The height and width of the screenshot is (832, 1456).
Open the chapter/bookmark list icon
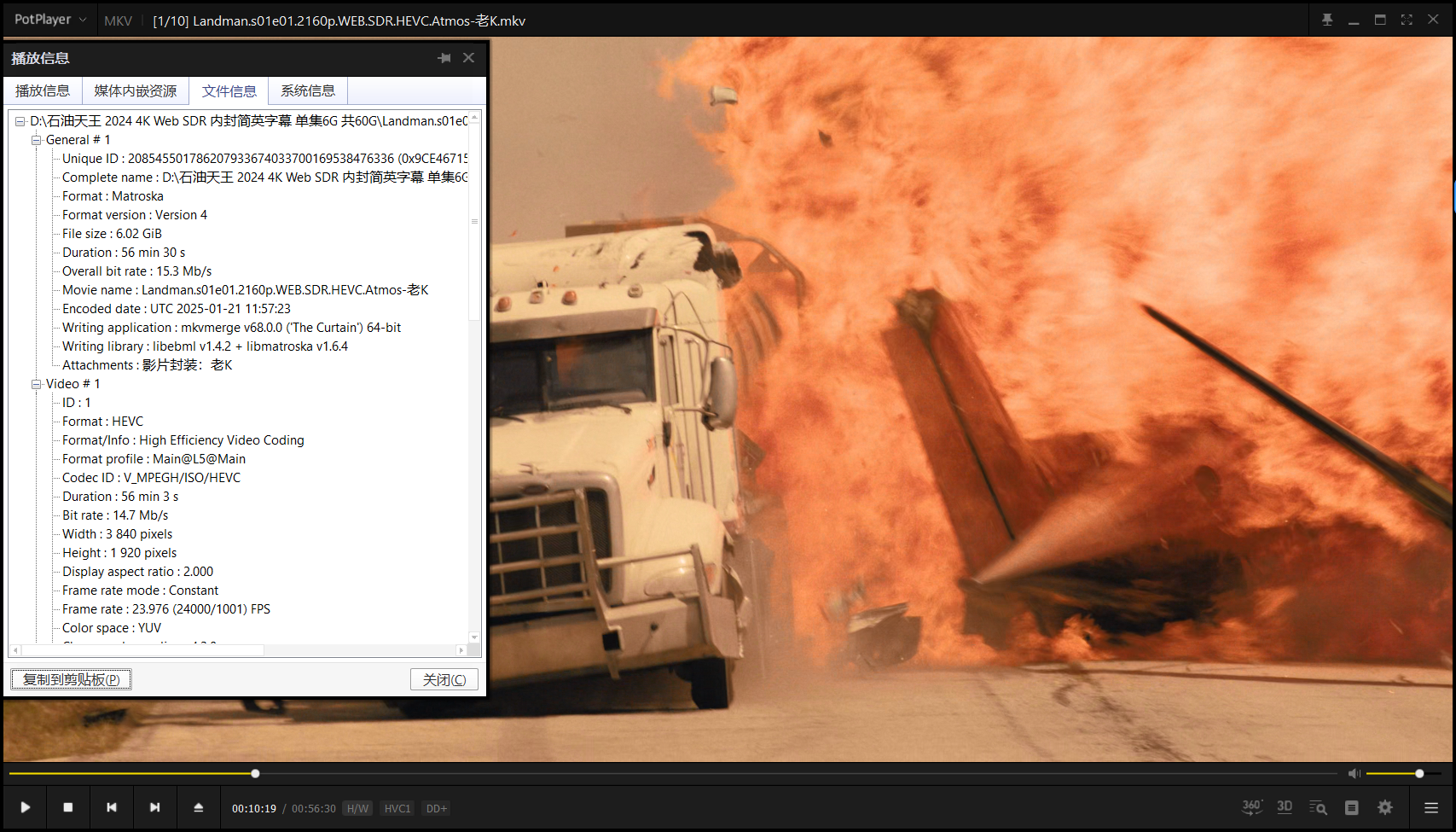(x=1352, y=807)
